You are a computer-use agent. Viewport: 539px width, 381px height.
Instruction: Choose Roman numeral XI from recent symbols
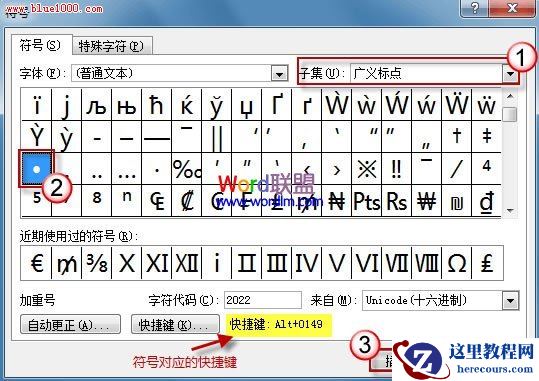tap(156, 263)
